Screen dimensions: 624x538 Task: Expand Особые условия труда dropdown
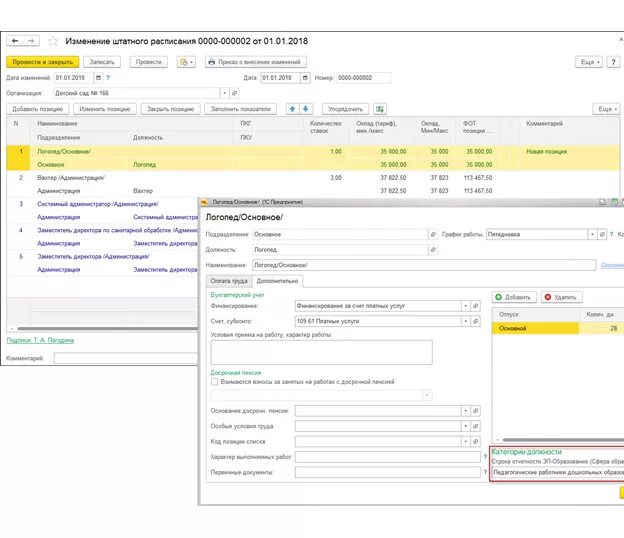click(x=465, y=426)
